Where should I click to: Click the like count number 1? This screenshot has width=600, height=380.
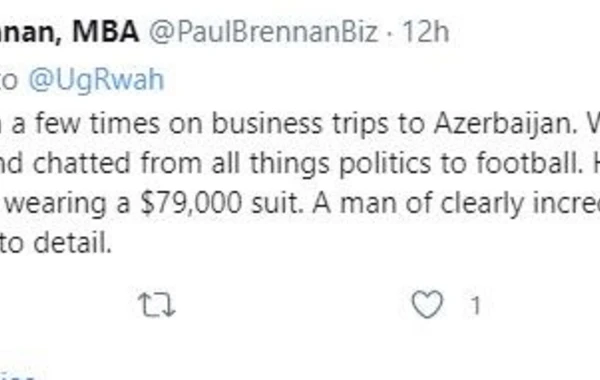pyautogui.click(x=475, y=306)
